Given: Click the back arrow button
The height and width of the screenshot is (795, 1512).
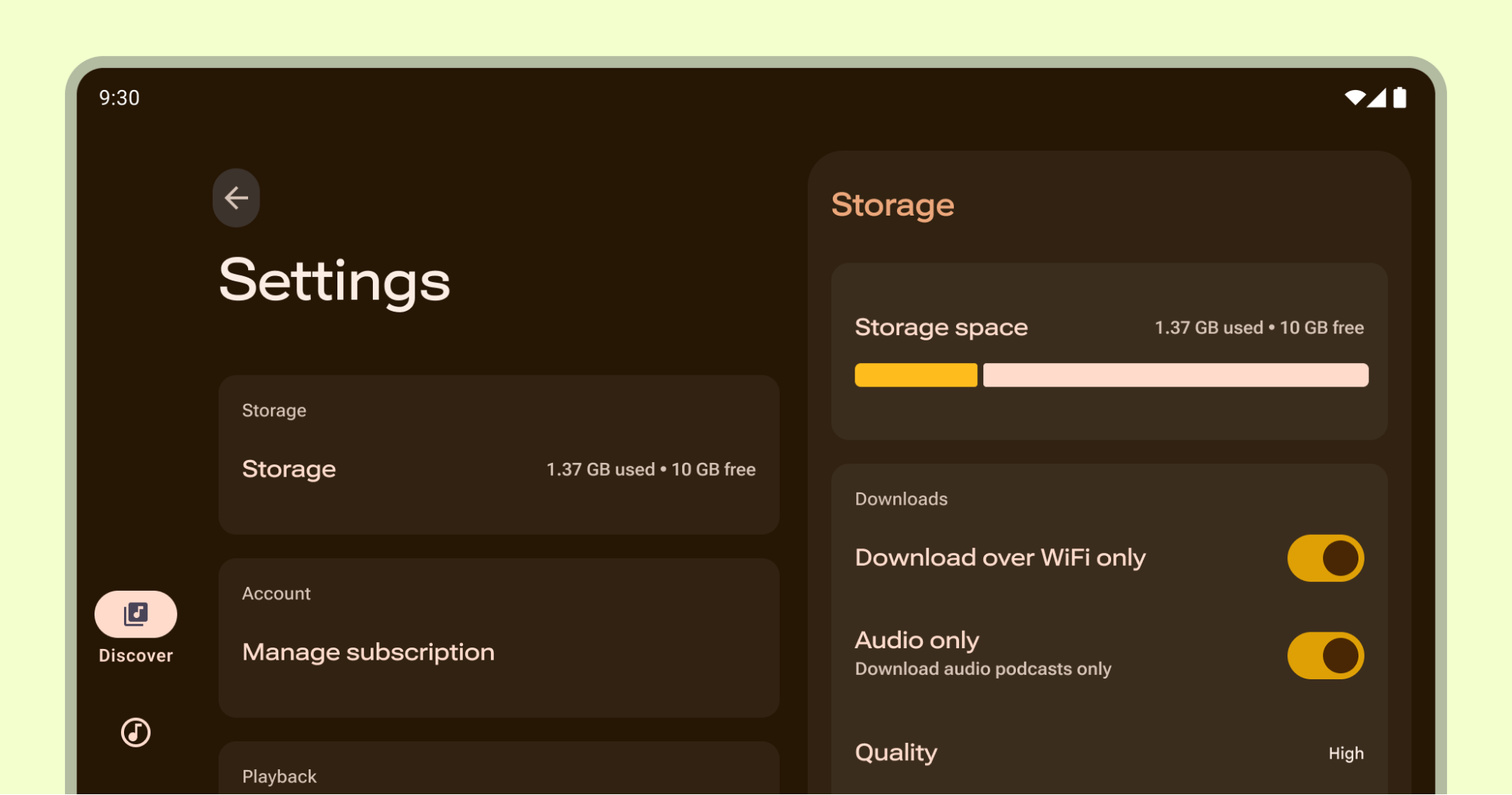Looking at the screenshot, I should click(x=236, y=198).
